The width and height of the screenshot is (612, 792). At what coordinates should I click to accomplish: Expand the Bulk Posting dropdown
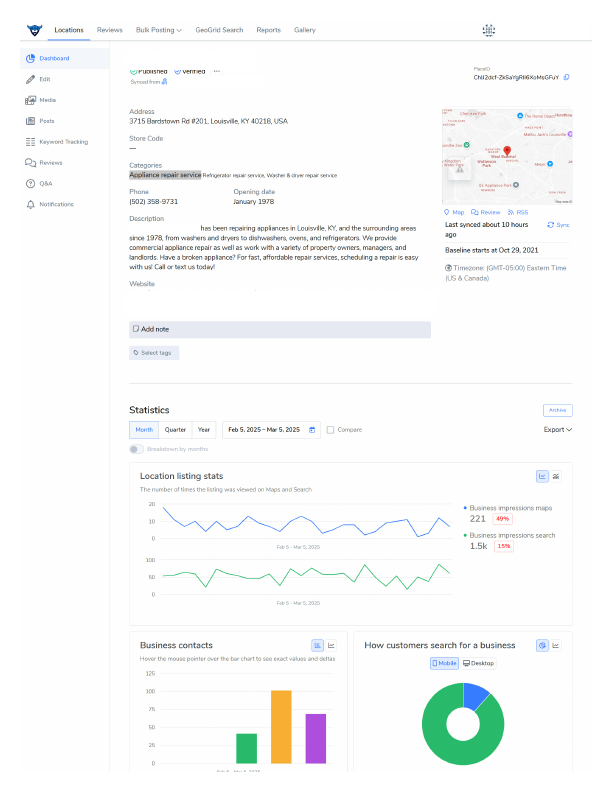point(159,30)
